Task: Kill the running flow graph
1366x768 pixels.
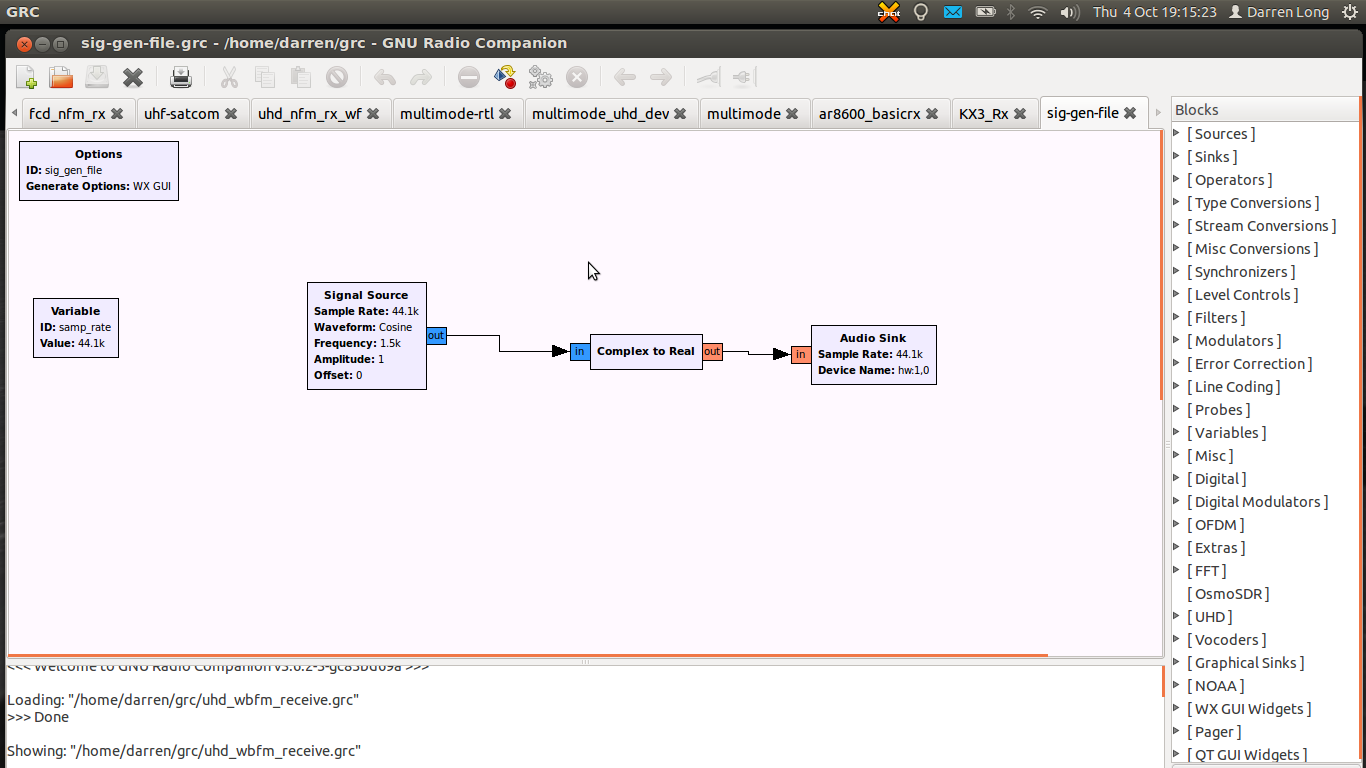Action: 576,77
